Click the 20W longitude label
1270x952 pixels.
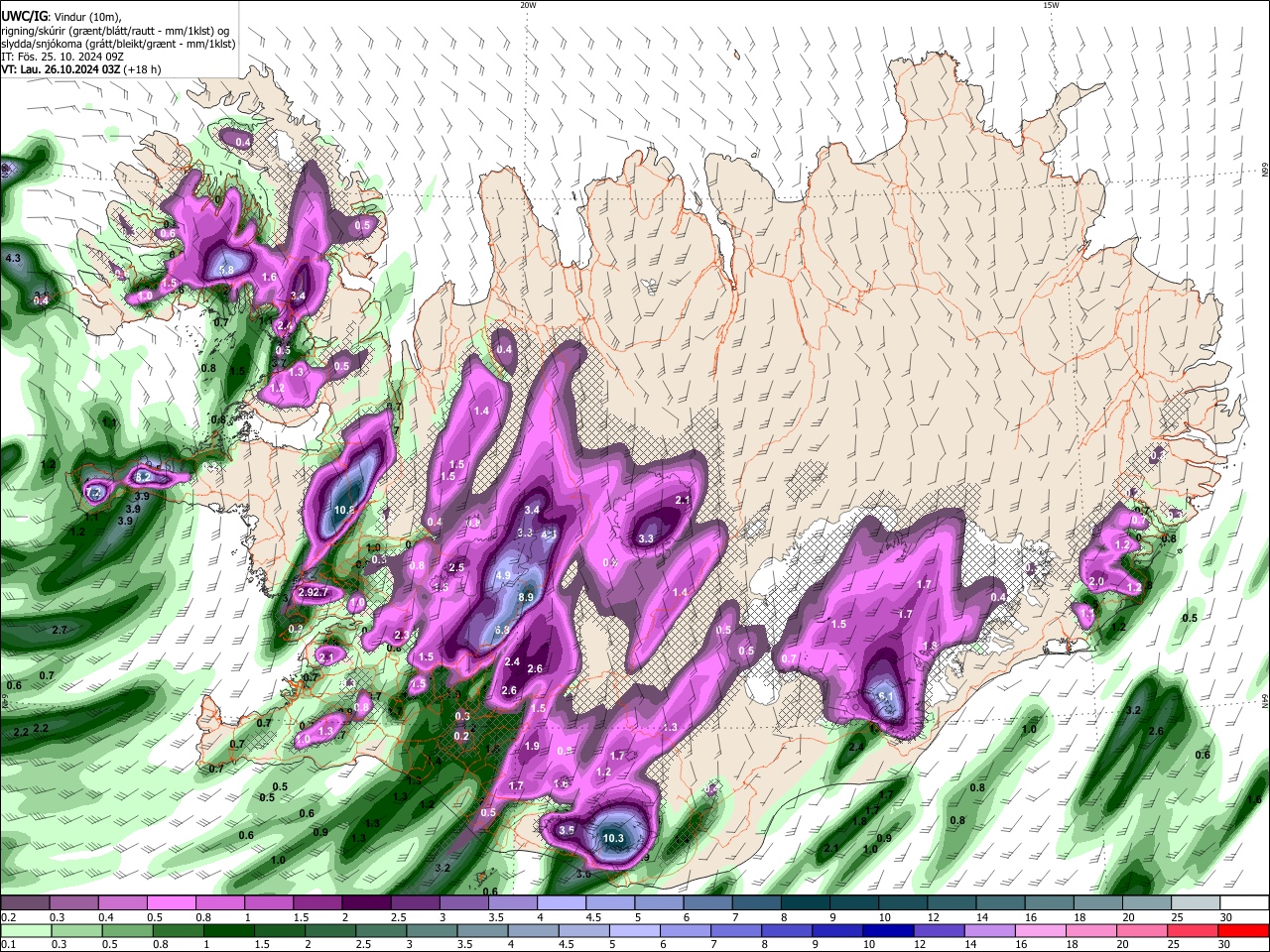point(528,5)
